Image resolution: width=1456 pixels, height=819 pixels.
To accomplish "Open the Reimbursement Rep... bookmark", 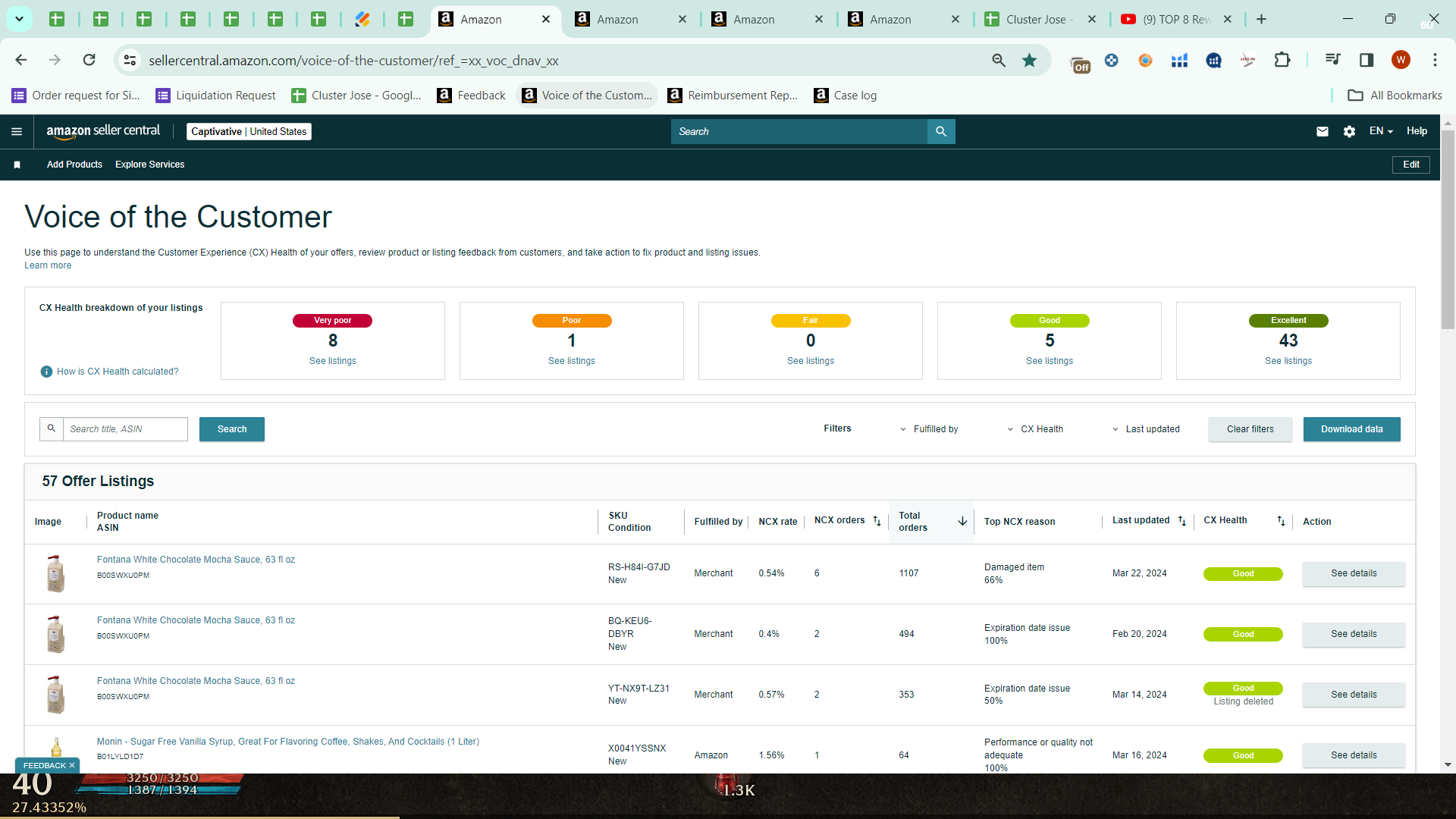I will (733, 96).
